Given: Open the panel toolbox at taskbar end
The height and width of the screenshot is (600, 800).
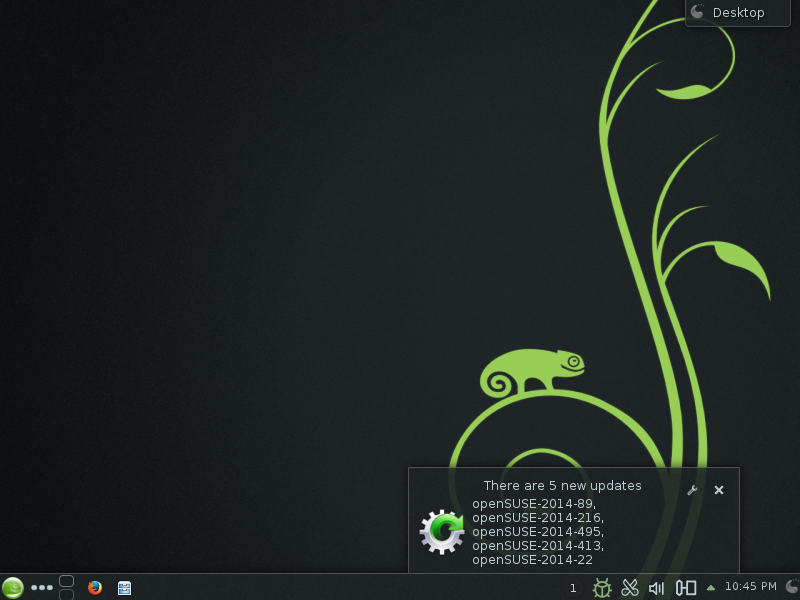Looking at the screenshot, I should 792,587.
